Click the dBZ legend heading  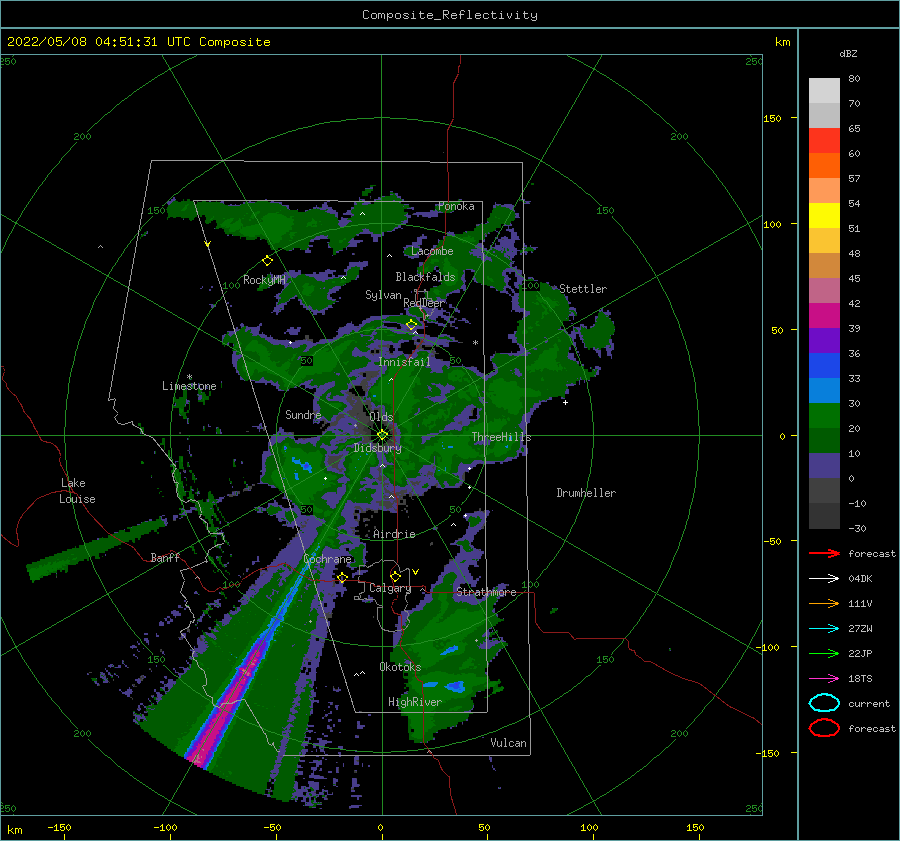click(x=848, y=53)
